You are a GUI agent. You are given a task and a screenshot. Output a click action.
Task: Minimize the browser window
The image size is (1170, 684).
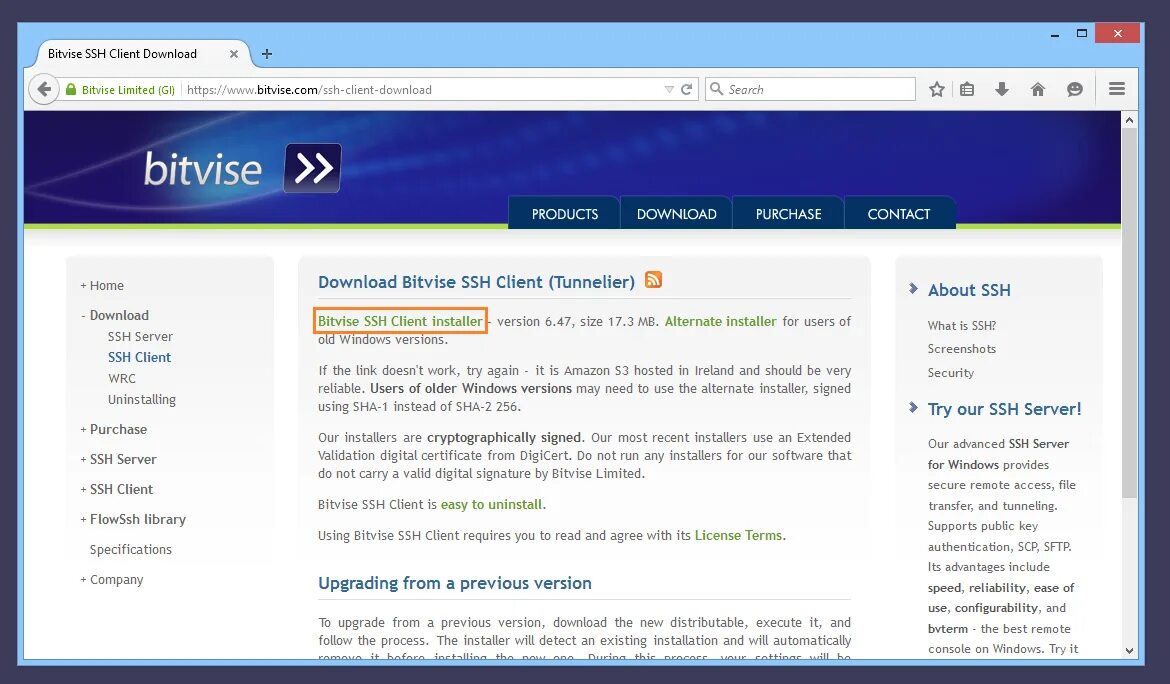pyautogui.click(x=1055, y=34)
